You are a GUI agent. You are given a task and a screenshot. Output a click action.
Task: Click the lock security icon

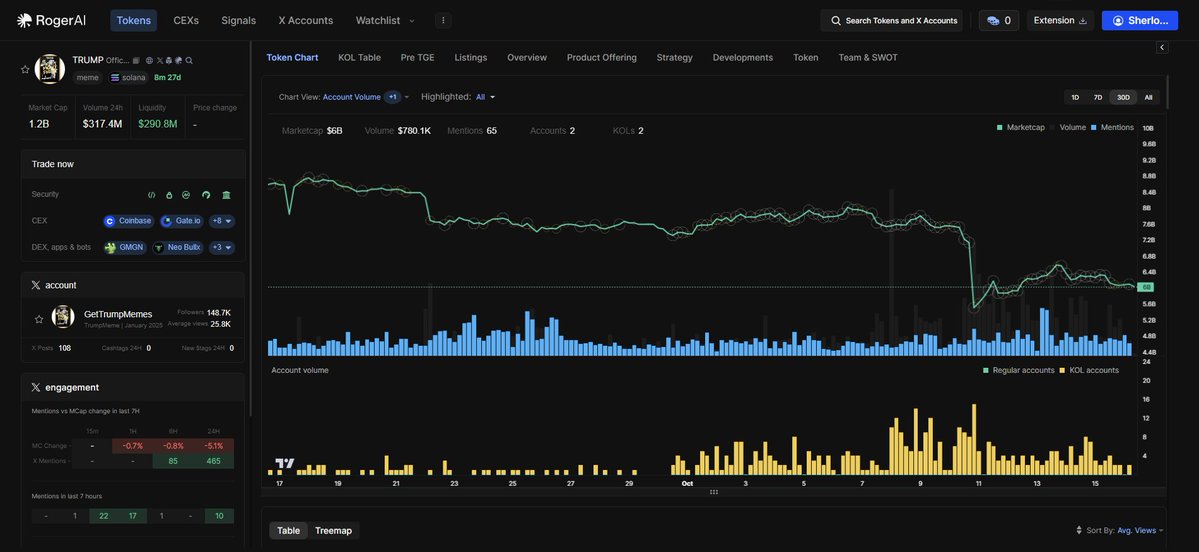click(x=169, y=195)
